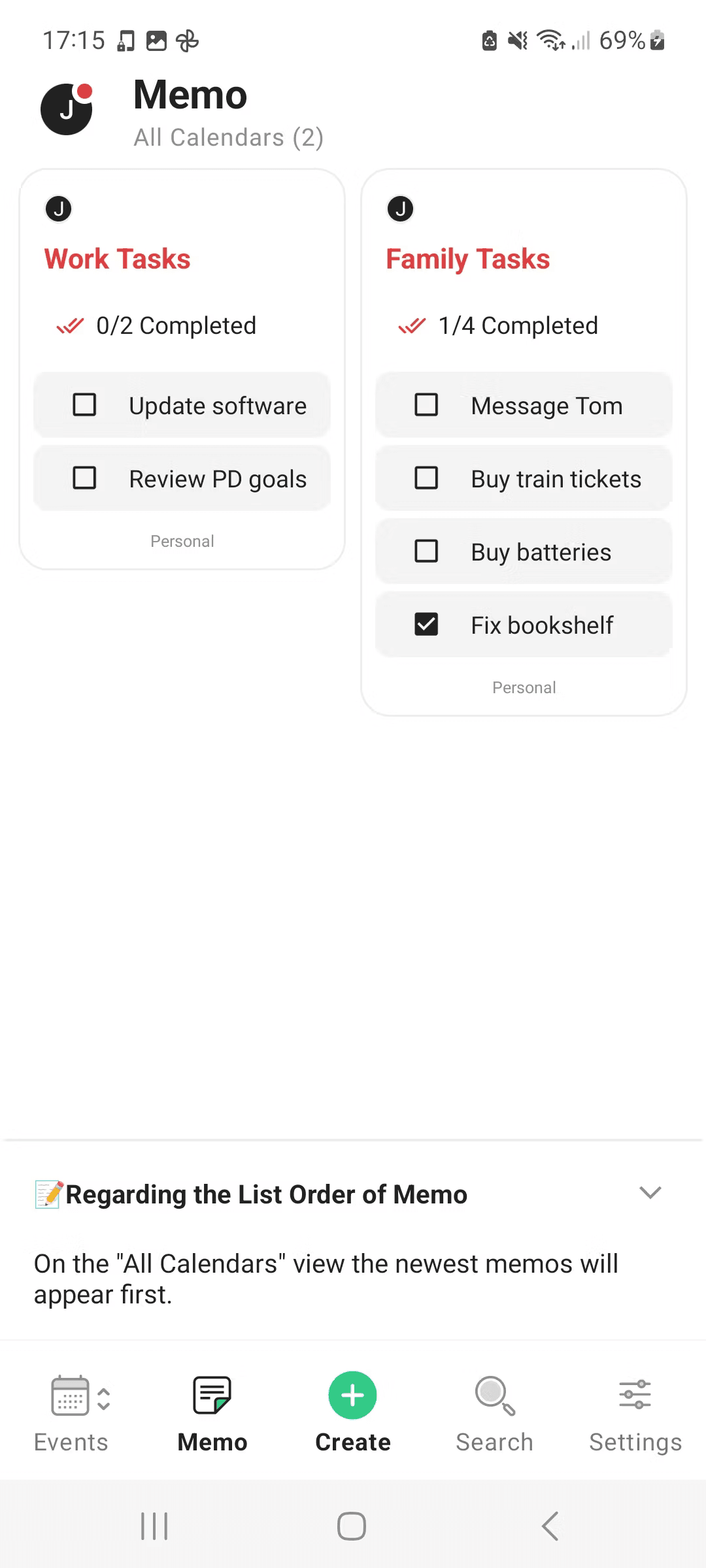The width and height of the screenshot is (706, 1568).
Task: Tap the Buy batteries task row
Action: [x=541, y=552]
